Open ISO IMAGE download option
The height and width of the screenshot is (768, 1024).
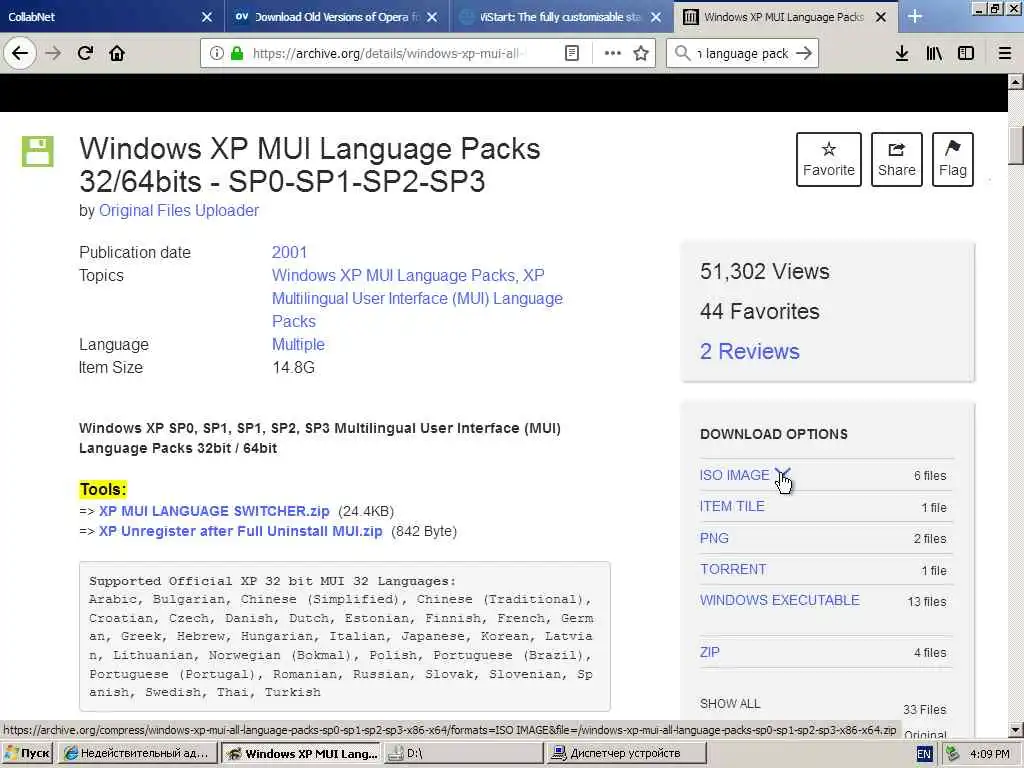(735, 475)
